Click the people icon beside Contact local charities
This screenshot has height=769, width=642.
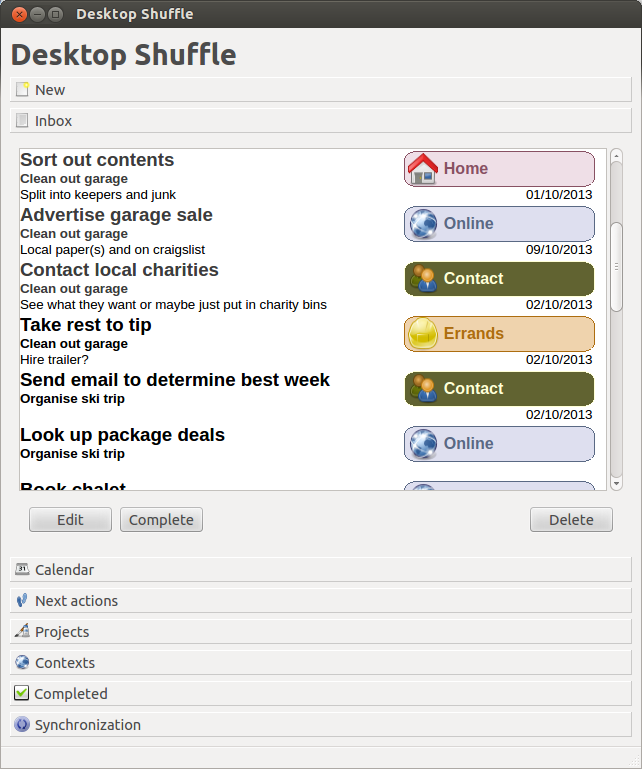point(423,279)
